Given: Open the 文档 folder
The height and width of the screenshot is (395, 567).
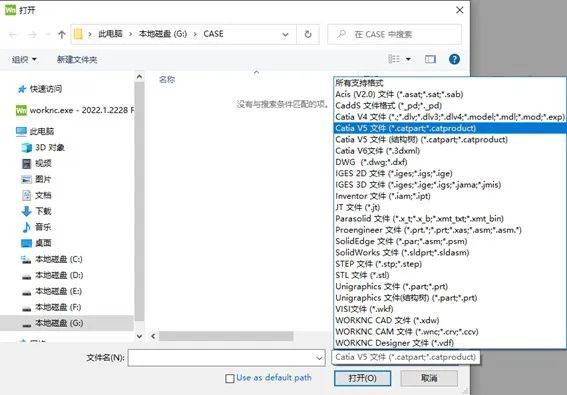Looking at the screenshot, I should 37,195.
